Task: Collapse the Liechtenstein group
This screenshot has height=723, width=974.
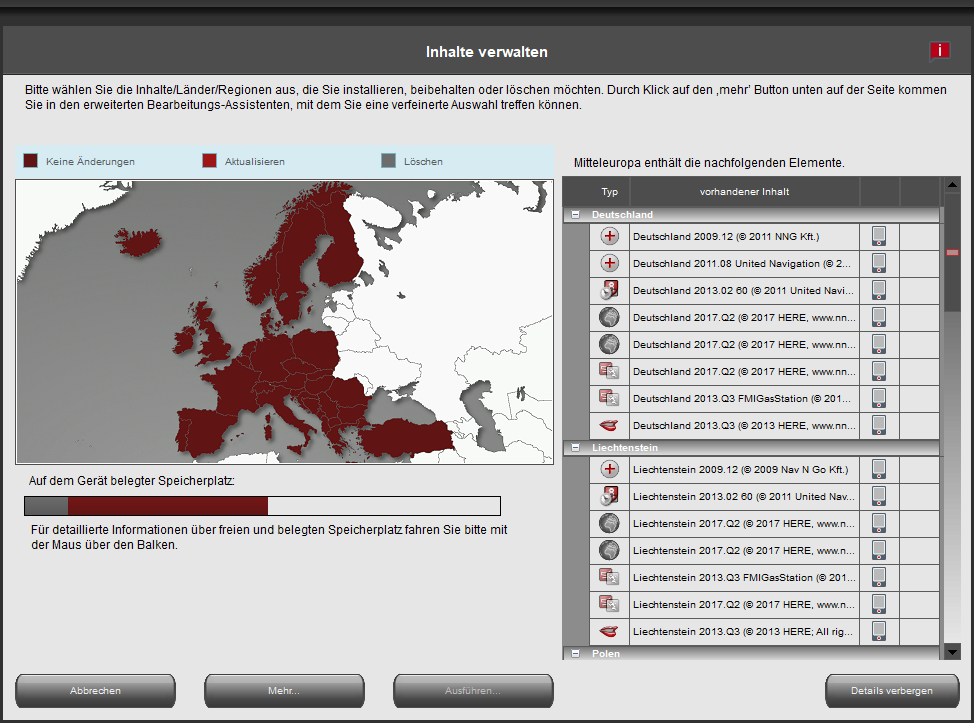Action: click(576, 448)
